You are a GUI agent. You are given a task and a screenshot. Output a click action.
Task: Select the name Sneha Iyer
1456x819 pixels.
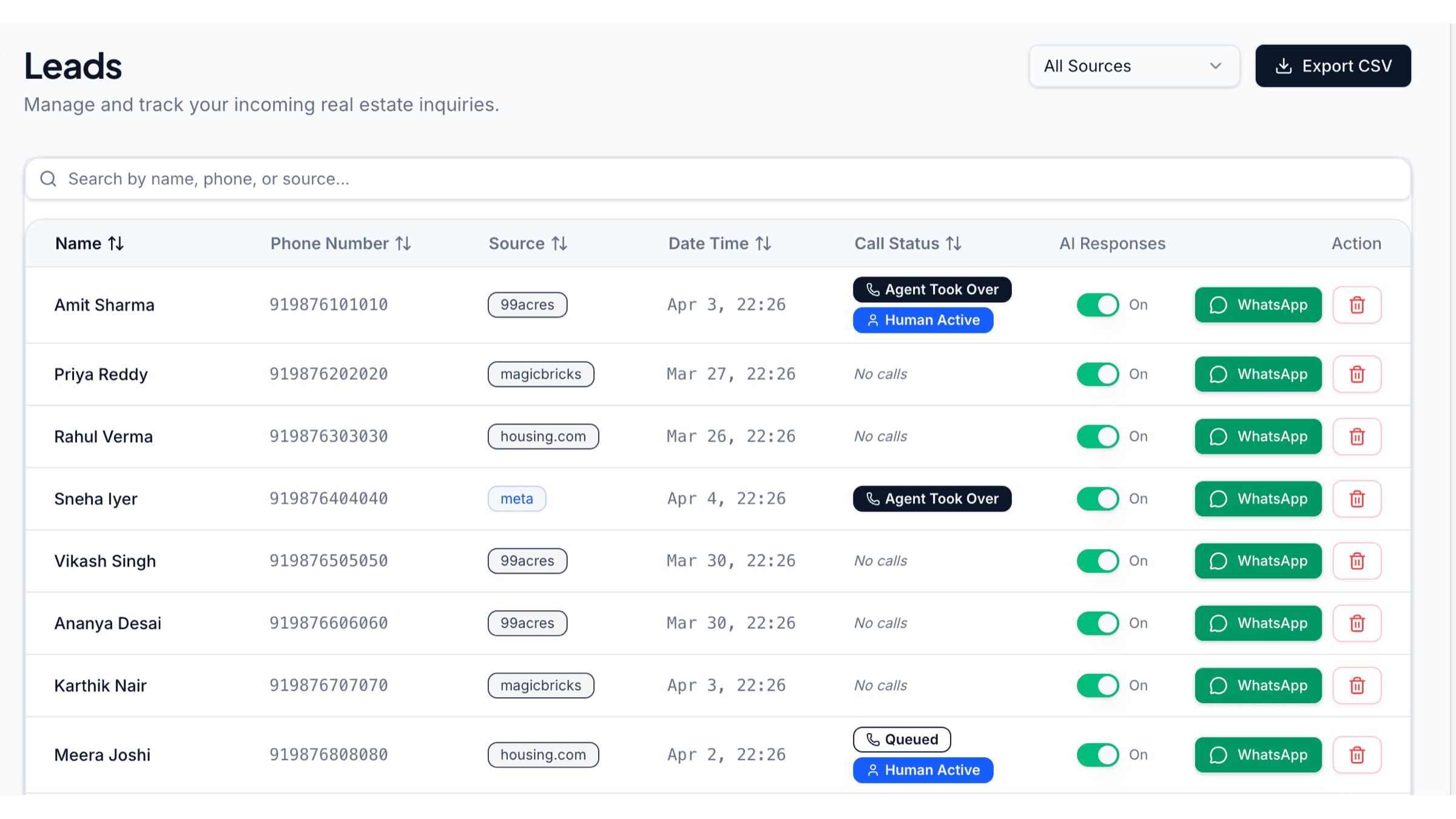click(96, 499)
